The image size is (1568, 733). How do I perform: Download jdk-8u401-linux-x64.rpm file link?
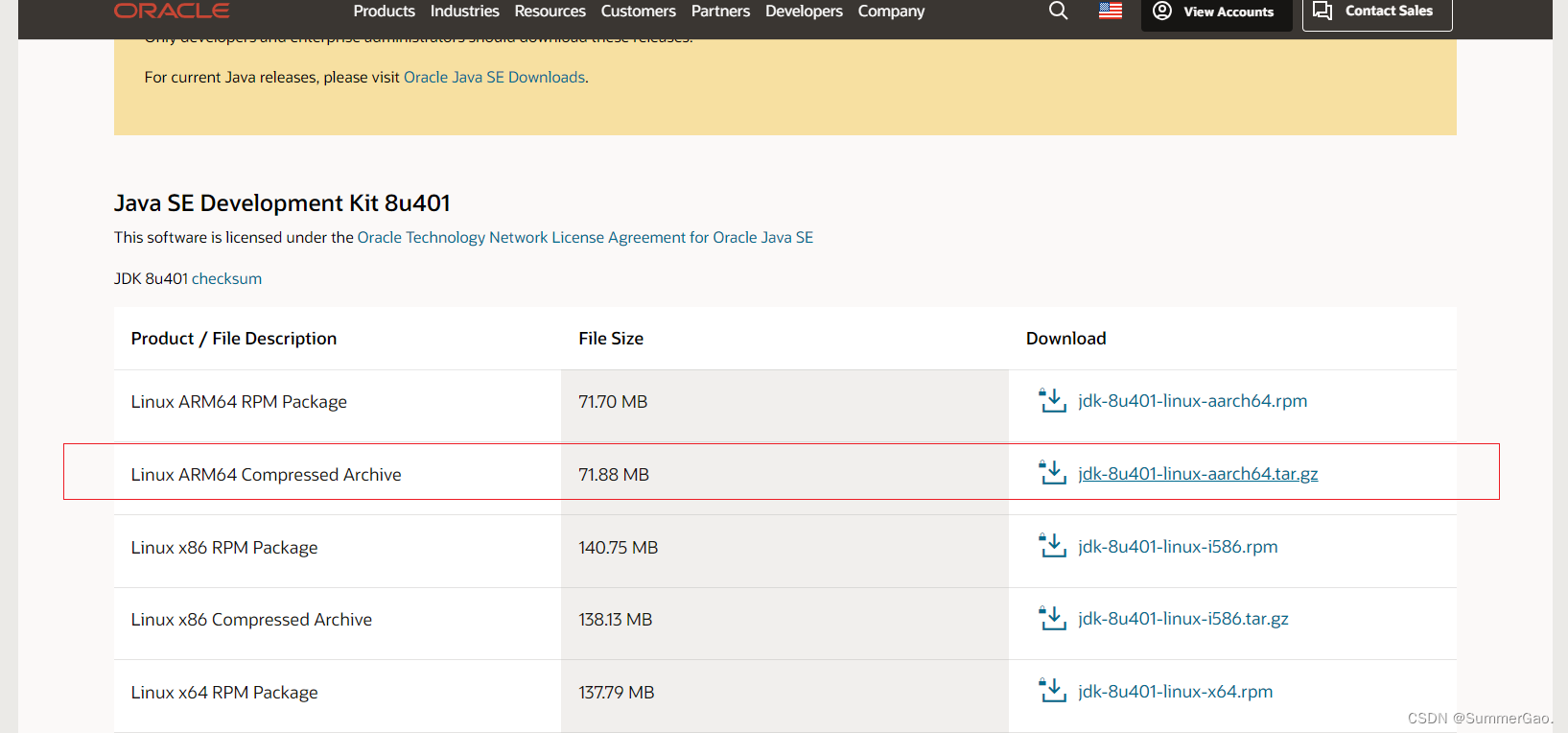click(x=1176, y=692)
